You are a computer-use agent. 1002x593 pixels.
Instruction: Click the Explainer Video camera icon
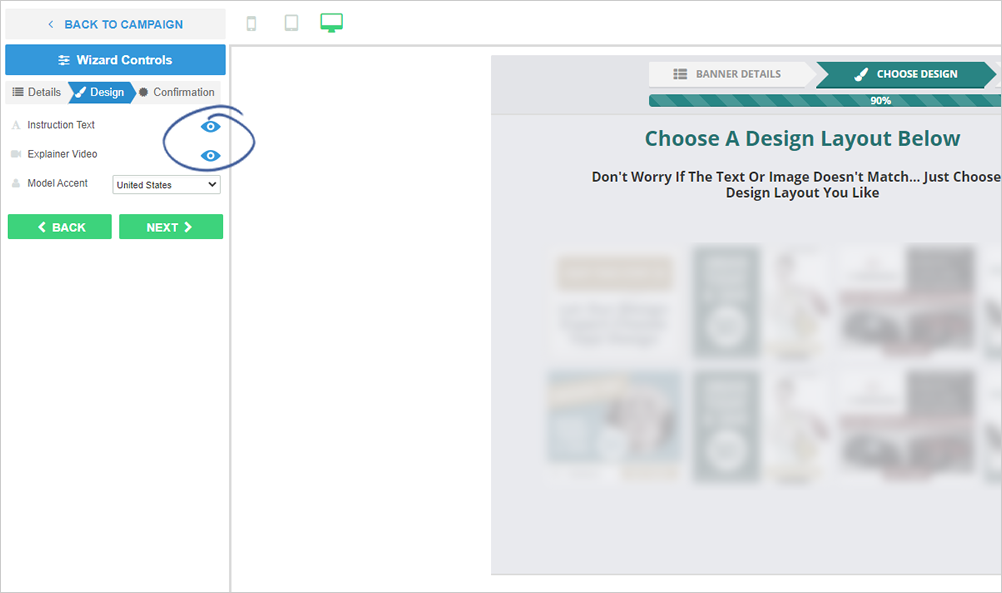click(x=16, y=155)
